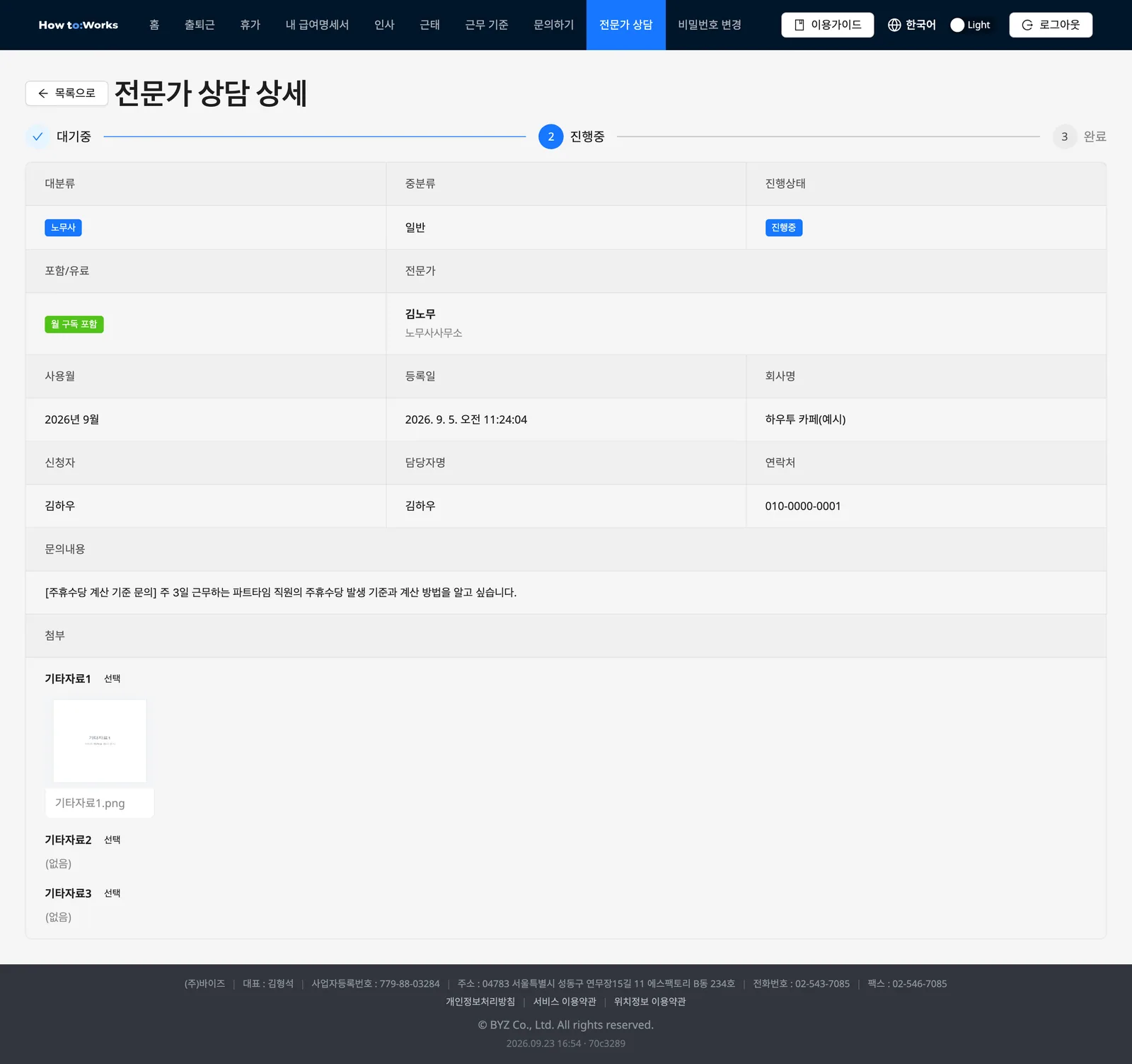1132x1064 pixels.
Task: Click the 기타자료2 attachment label
Action: 68,840
